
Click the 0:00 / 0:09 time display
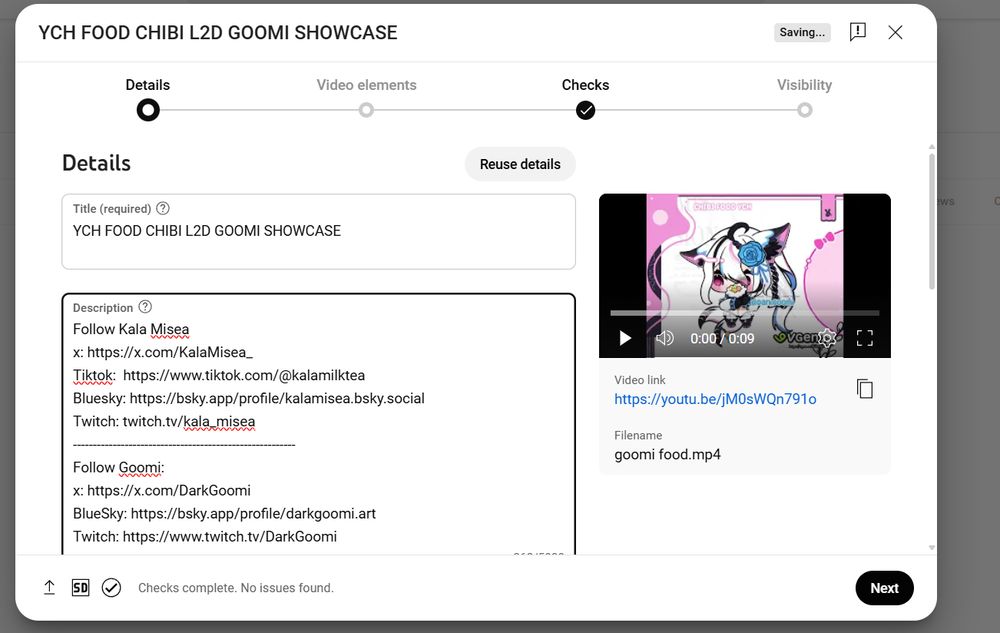722,338
